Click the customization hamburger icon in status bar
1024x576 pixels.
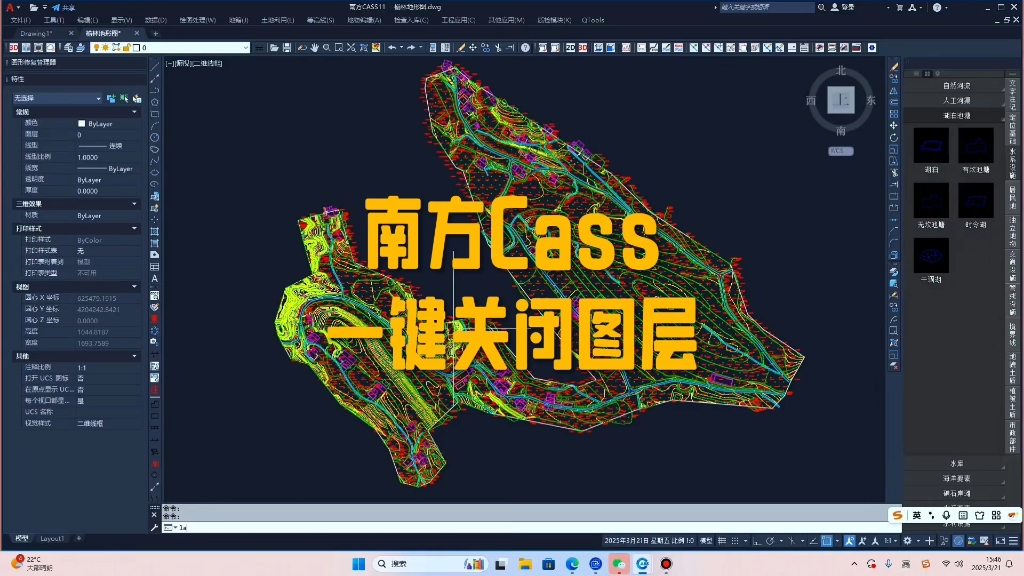click(x=1014, y=541)
